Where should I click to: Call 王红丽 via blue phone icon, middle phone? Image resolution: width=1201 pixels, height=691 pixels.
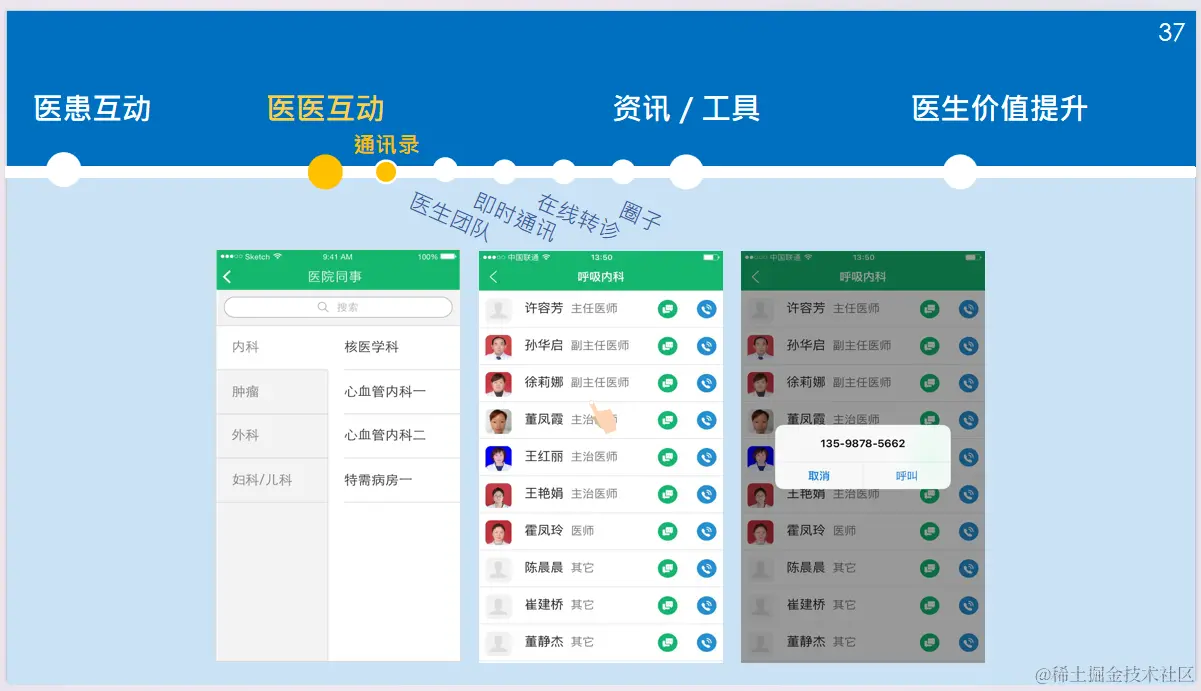[x=707, y=457]
